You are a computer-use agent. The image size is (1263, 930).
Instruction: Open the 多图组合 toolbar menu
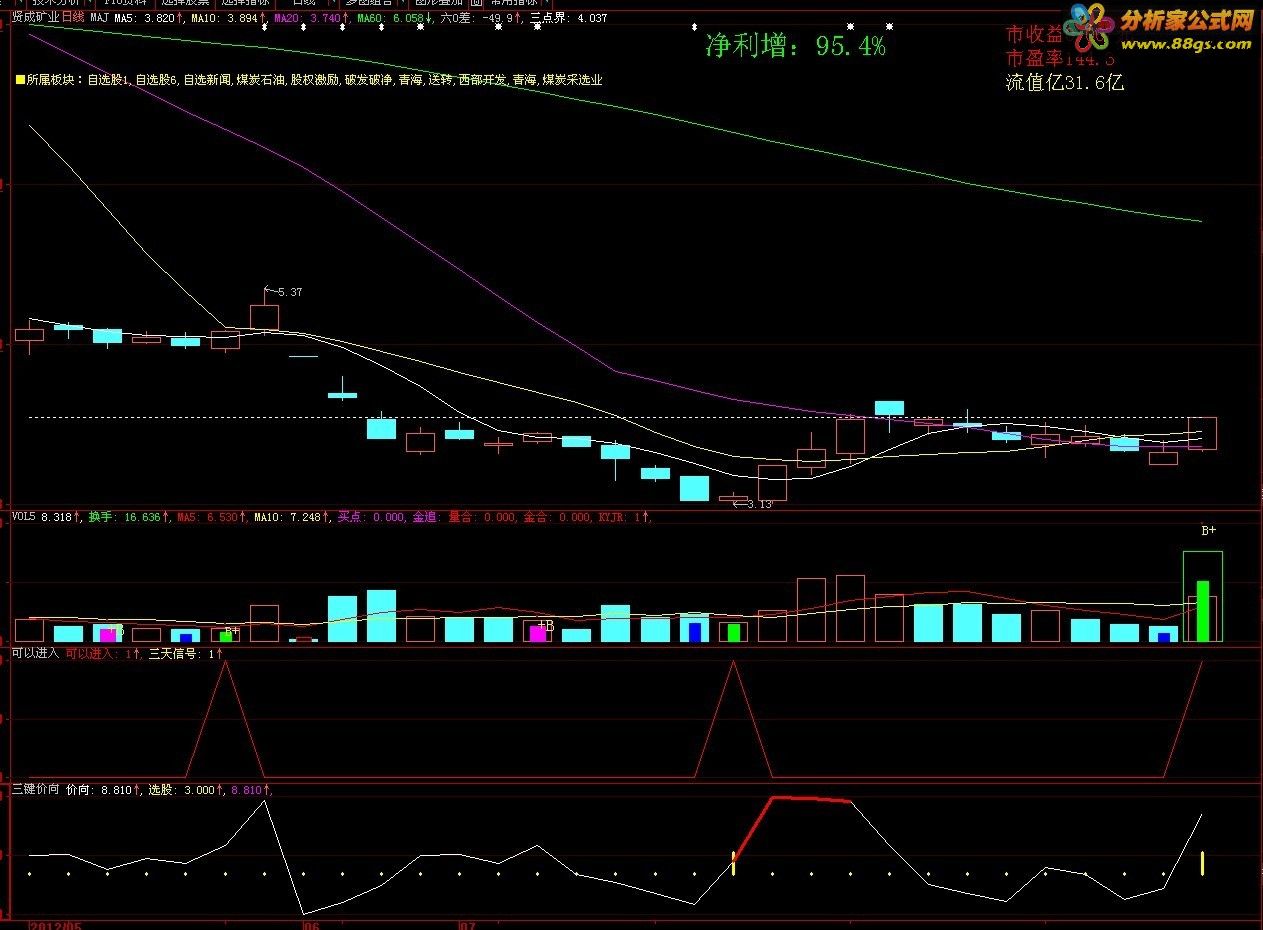[x=371, y=3]
